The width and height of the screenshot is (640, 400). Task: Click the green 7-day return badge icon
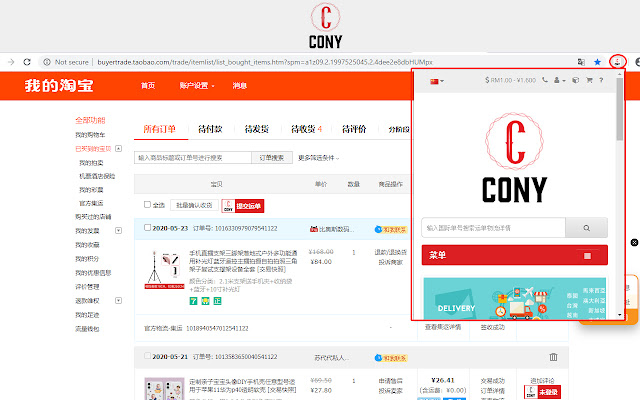pyautogui.click(x=193, y=301)
